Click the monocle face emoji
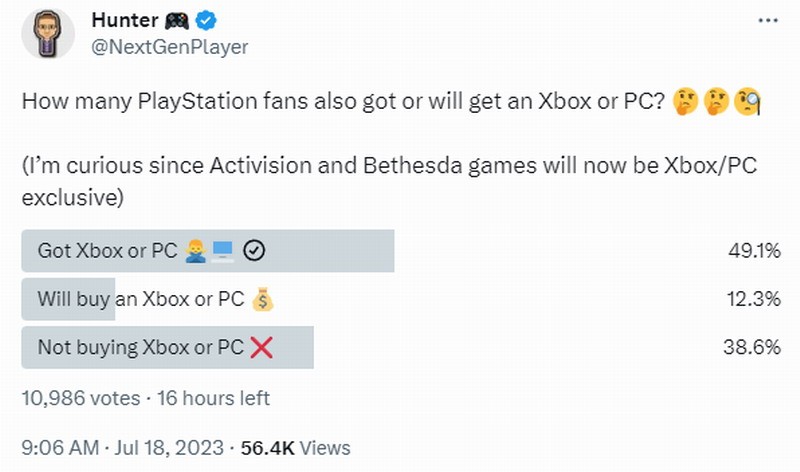The width and height of the screenshot is (800, 472). [x=747, y=102]
